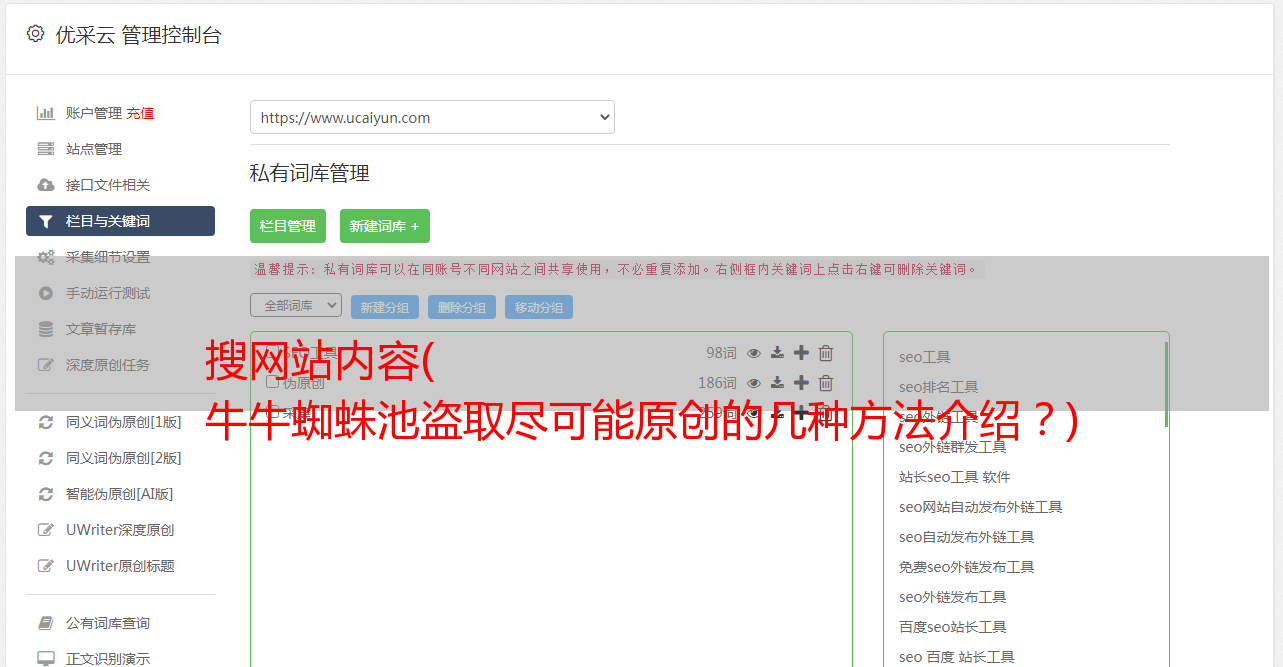
Task: Open 接口文件相关 menu item
Action: 108,185
